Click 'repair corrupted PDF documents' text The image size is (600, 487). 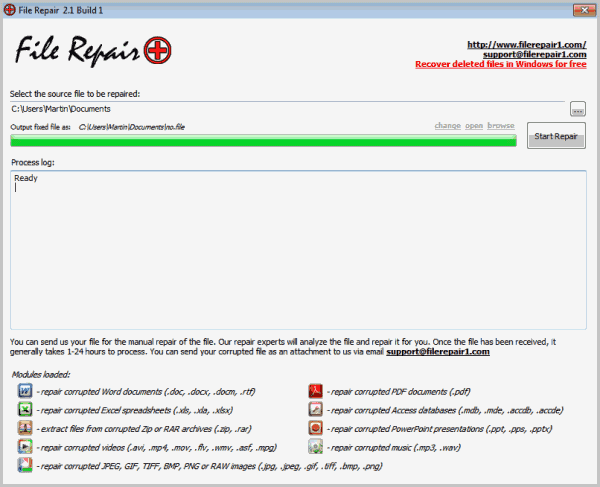(x=399, y=392)
